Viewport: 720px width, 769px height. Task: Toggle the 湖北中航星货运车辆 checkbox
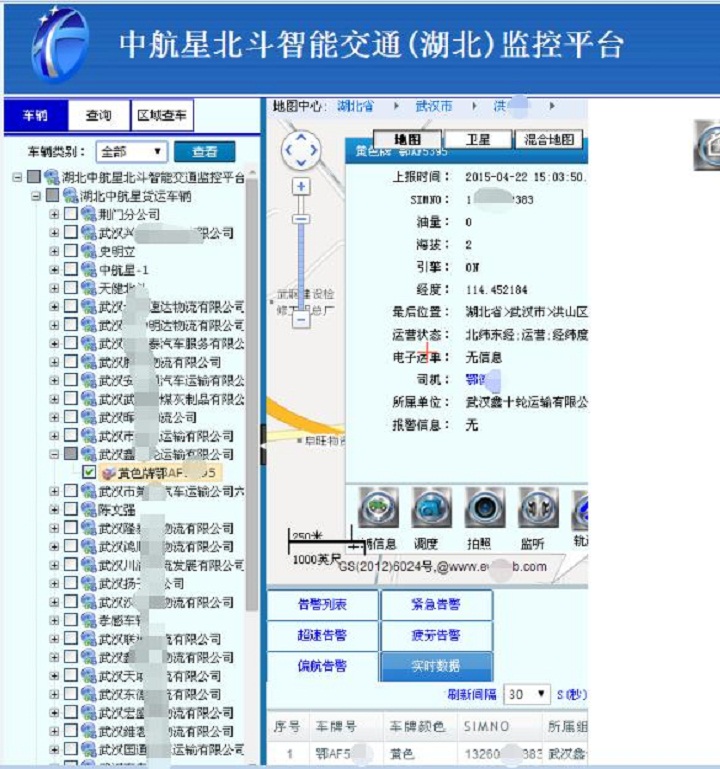tap(52, 195)
